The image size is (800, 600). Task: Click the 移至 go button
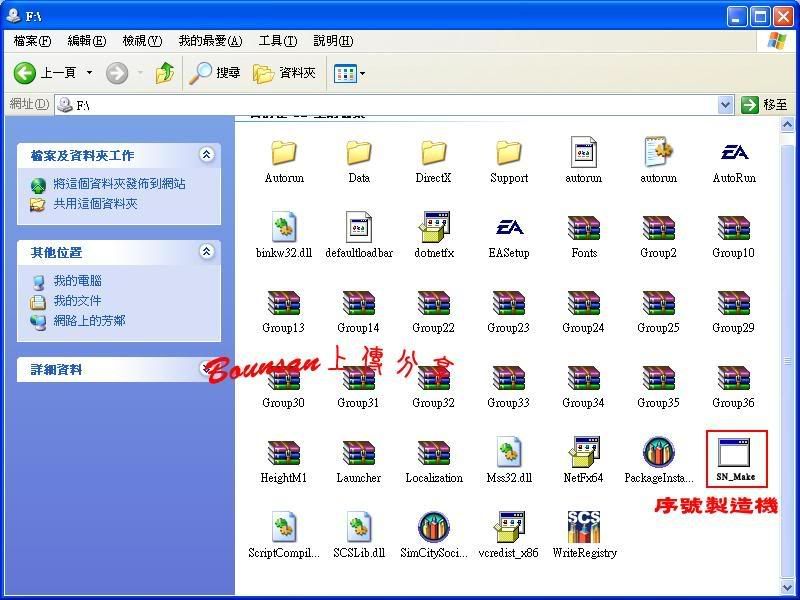[x=764, y=105]
